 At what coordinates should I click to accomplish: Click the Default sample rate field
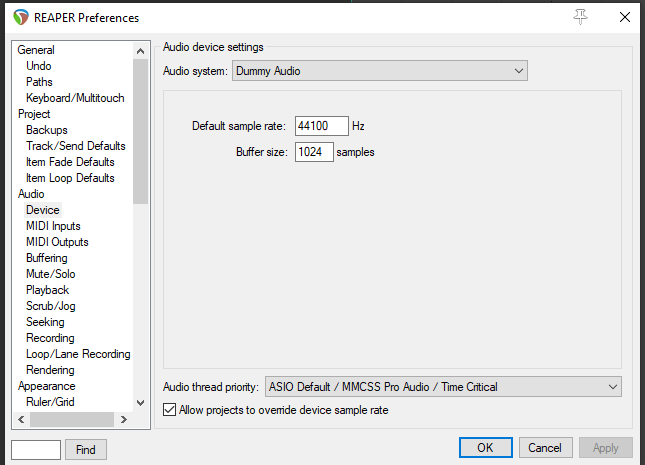(x=321, y=126)
